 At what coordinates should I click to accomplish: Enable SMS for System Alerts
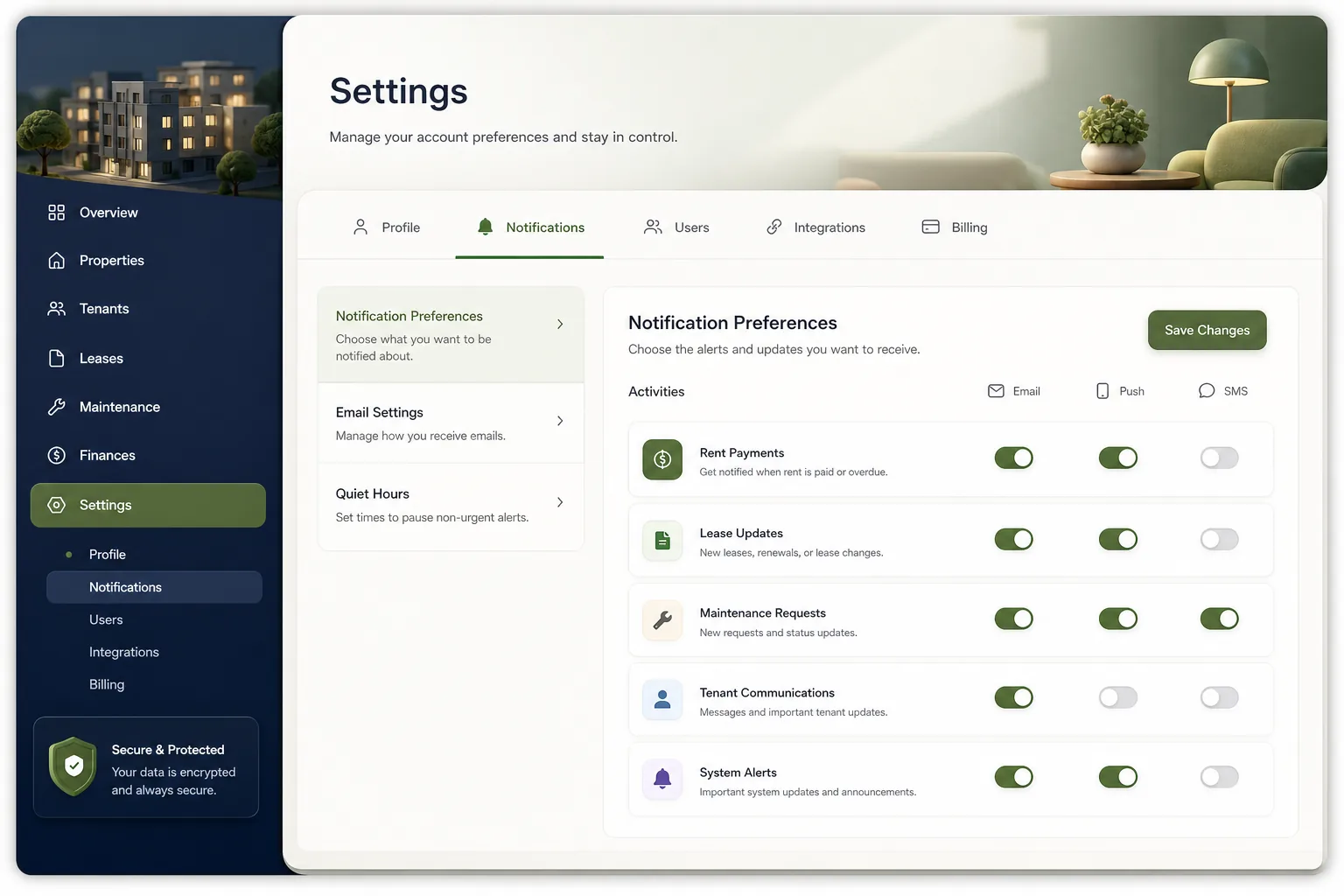1220,776
